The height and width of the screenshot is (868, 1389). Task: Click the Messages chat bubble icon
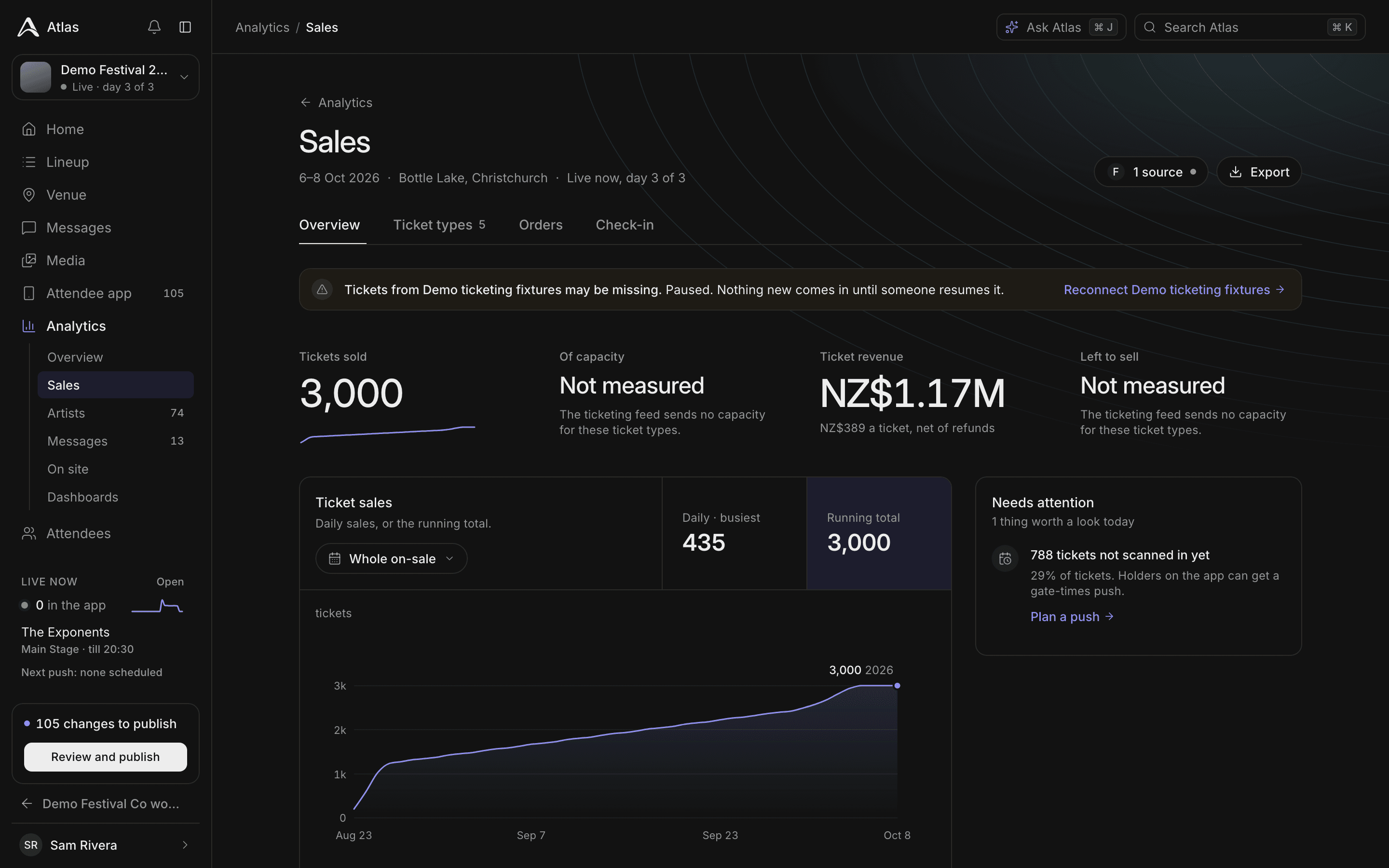click(x=29, y=227)
